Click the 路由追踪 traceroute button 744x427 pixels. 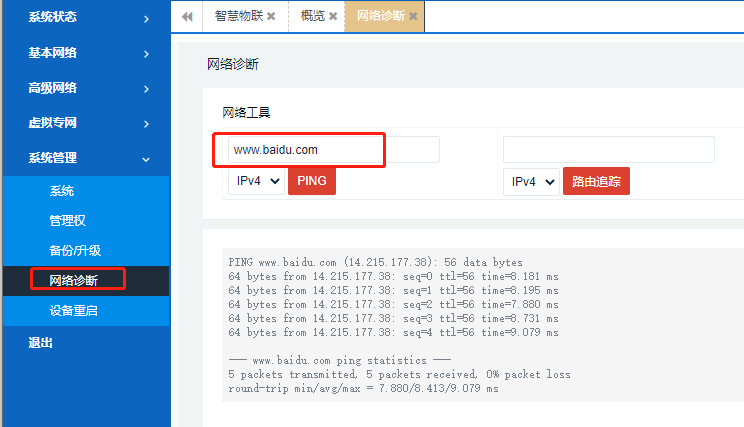tap(596, 182)
